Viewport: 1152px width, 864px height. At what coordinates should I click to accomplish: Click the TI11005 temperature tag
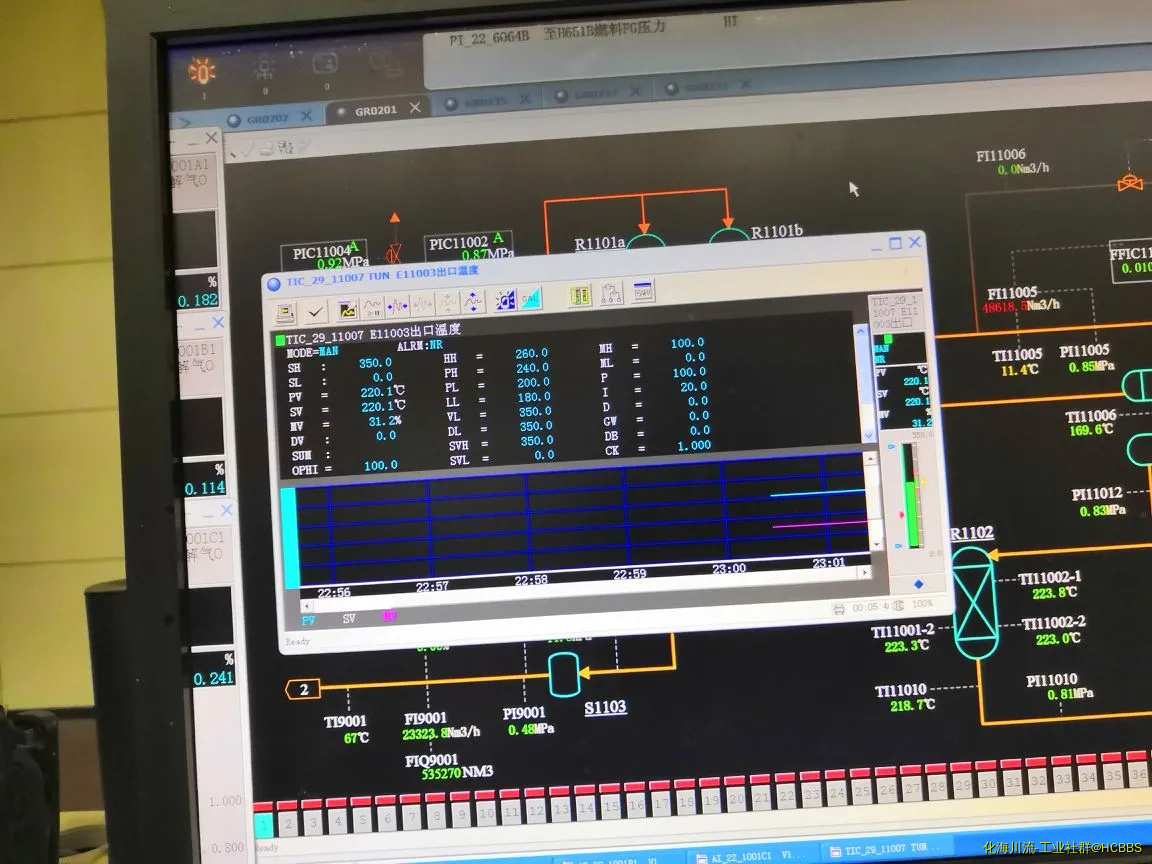tap(1017, 356)
